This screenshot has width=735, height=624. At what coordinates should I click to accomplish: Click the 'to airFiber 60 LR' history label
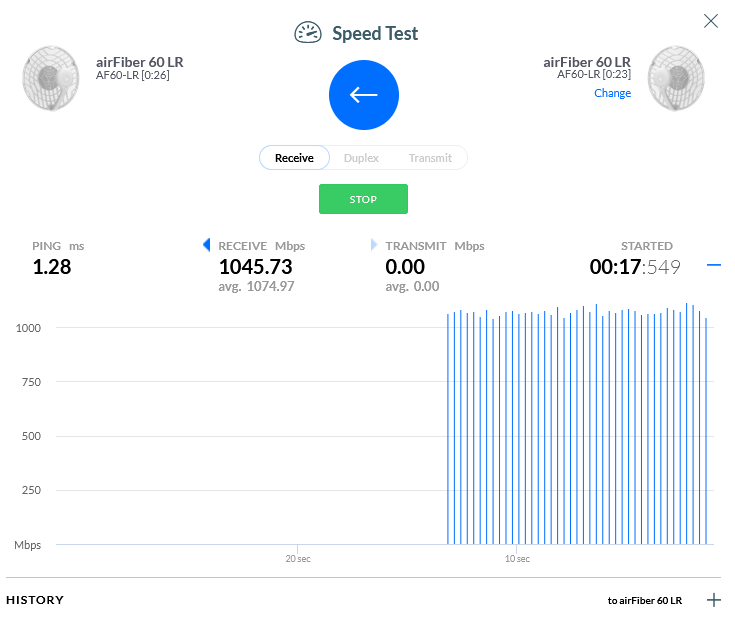pos(644,600)
